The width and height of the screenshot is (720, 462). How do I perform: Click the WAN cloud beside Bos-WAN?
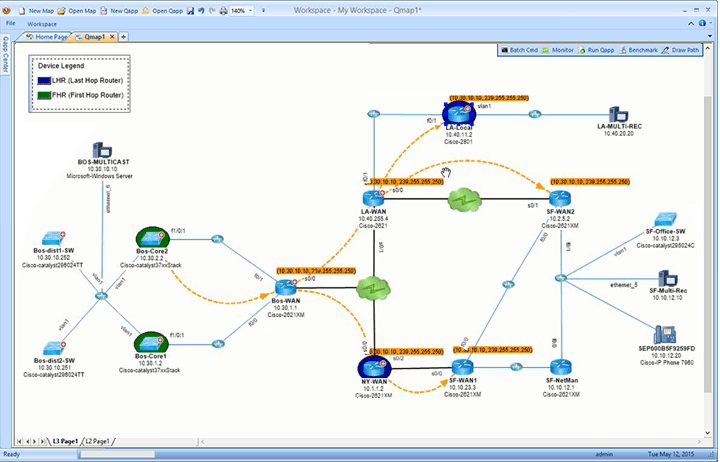click(374, 288)
